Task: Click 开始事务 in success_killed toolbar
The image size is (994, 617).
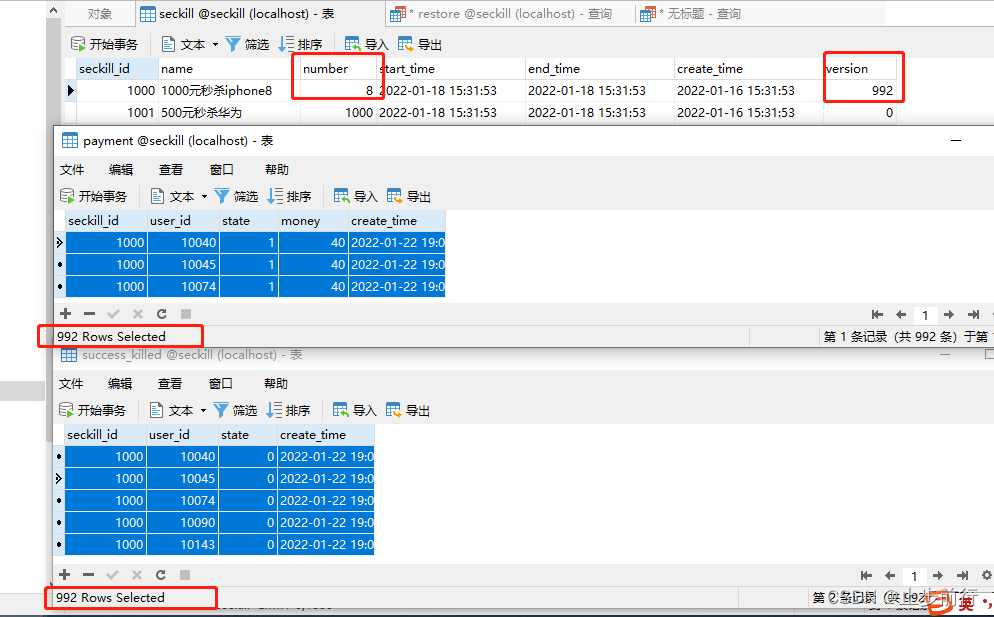Action: click(x=93, y=410)
